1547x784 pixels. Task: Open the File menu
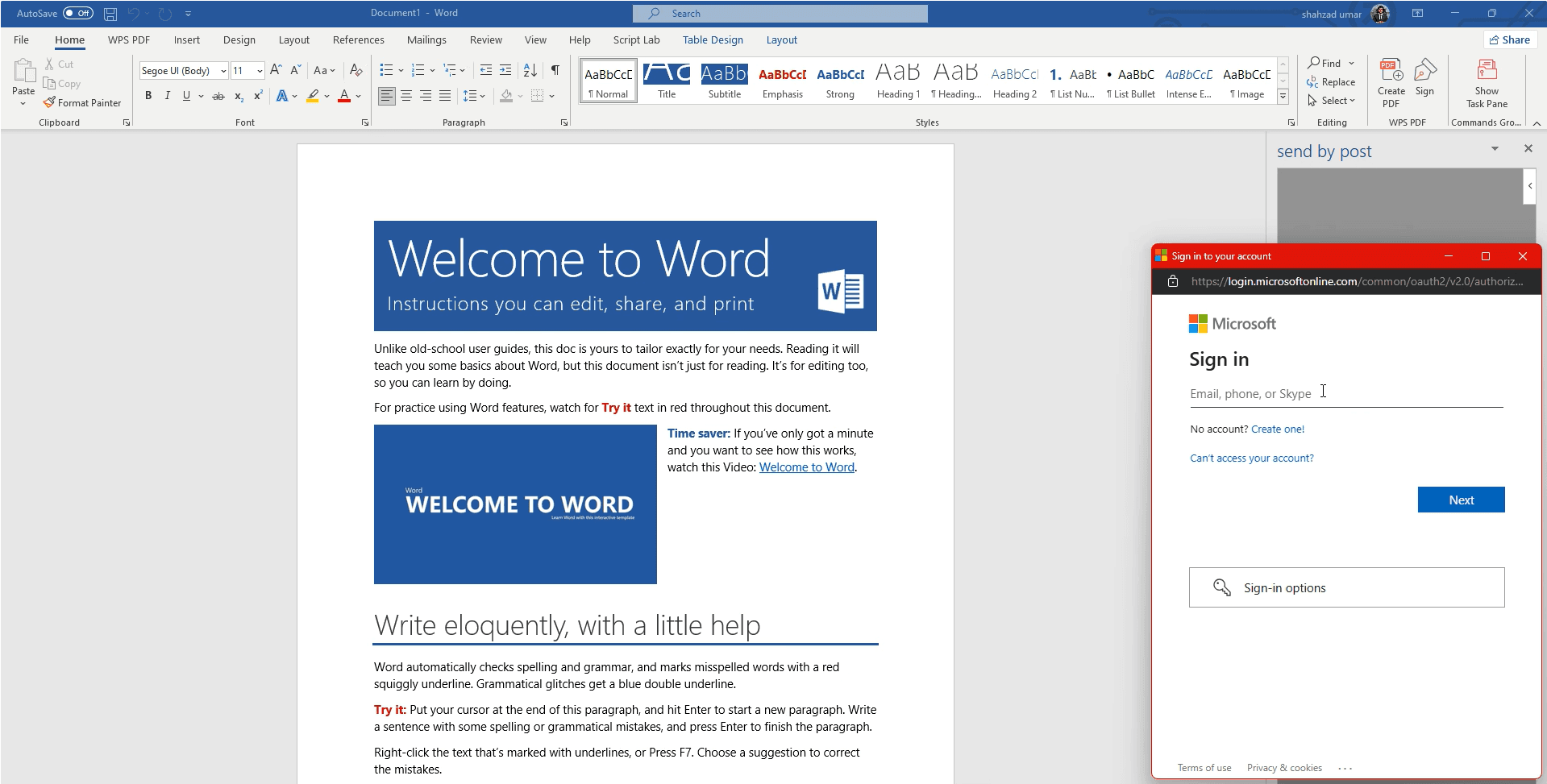pyautogui.click(x=21, y=39)
